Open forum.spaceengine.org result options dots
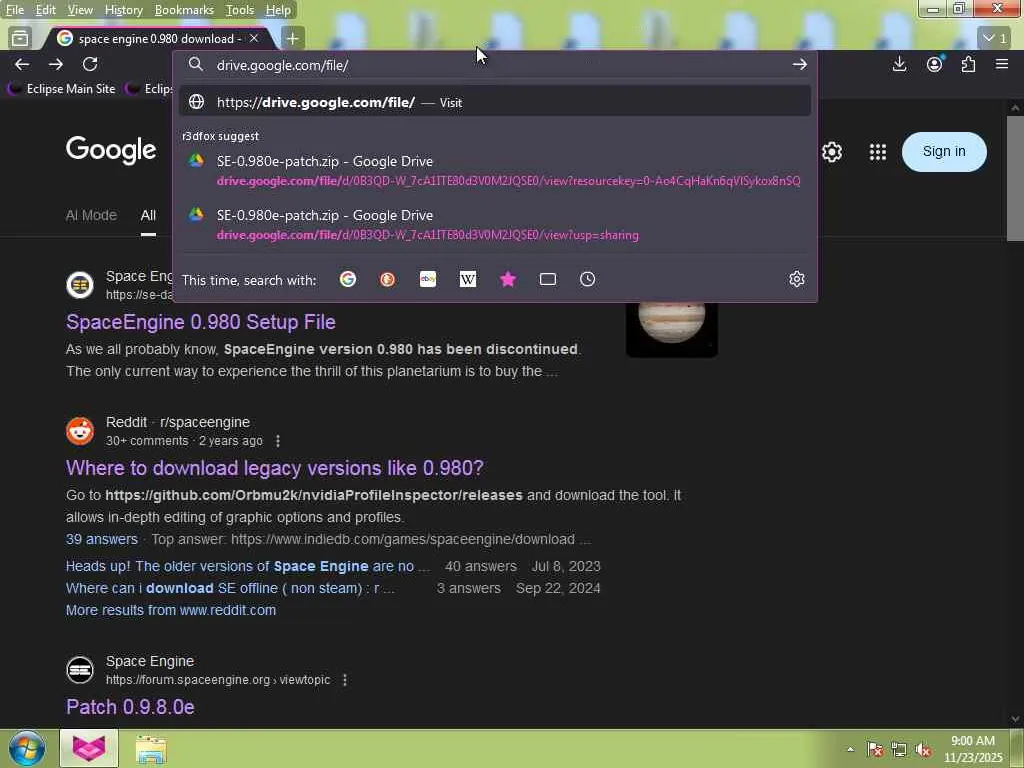The width and height of the screenshot is (1024, 768). pyautogui.click(x=345, y=680)
